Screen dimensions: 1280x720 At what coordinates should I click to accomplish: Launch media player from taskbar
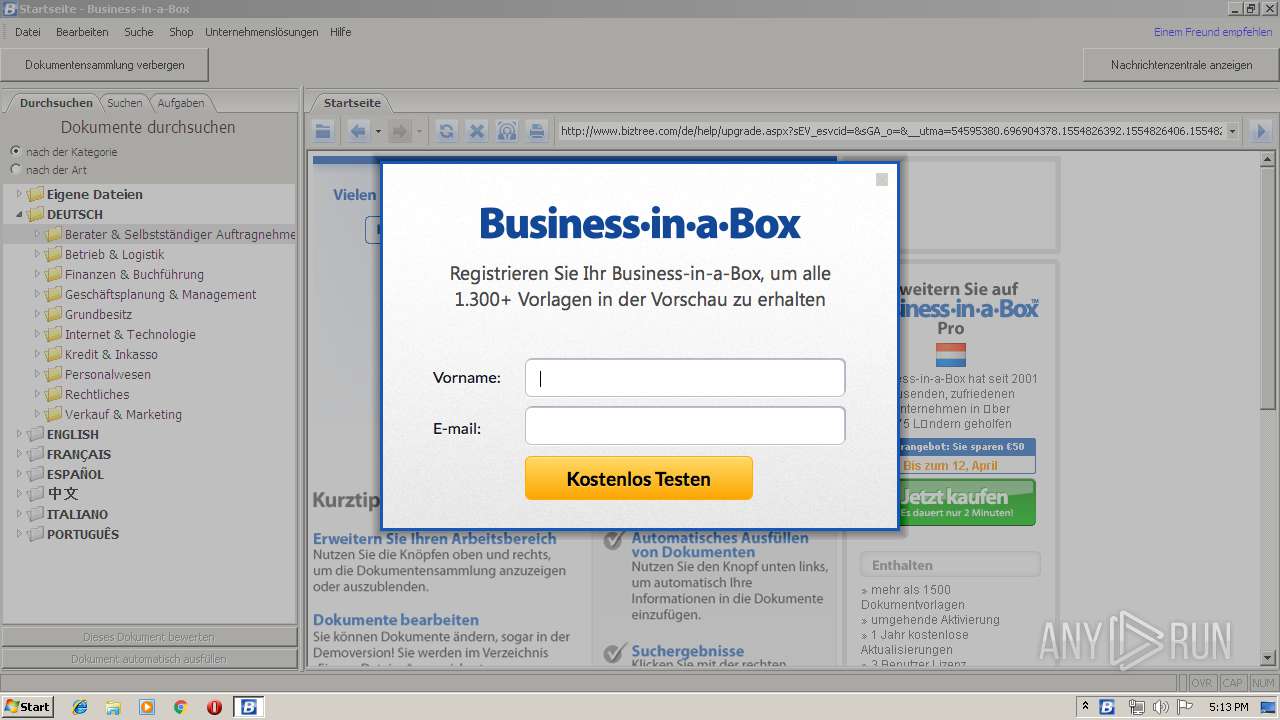click(147, 707)
